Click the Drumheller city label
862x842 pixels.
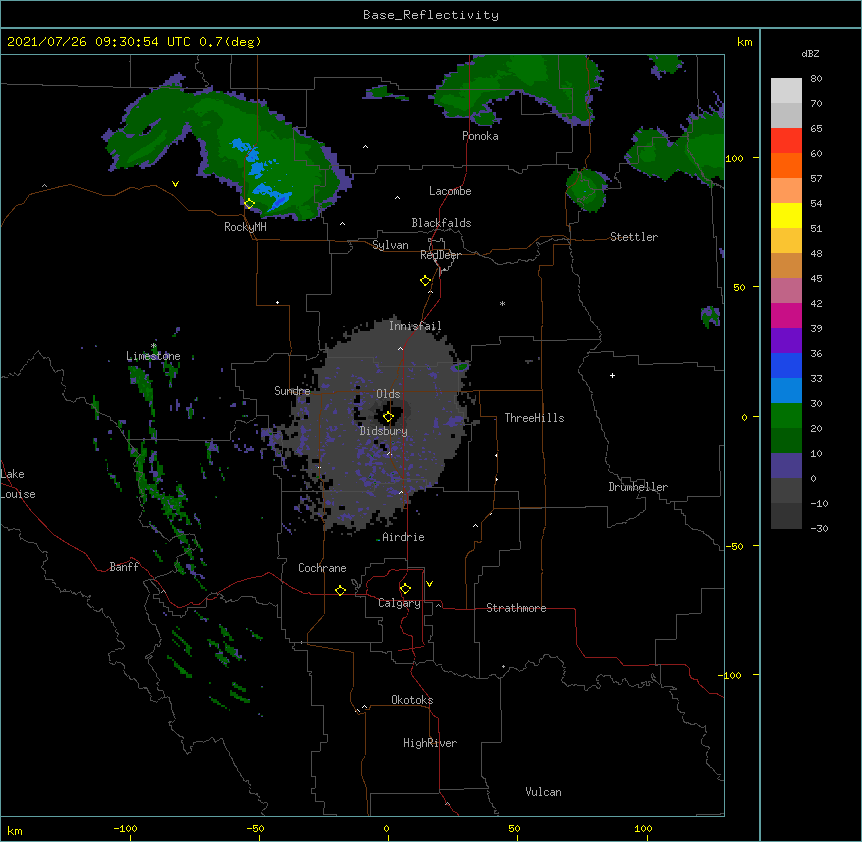click(638, 487)
